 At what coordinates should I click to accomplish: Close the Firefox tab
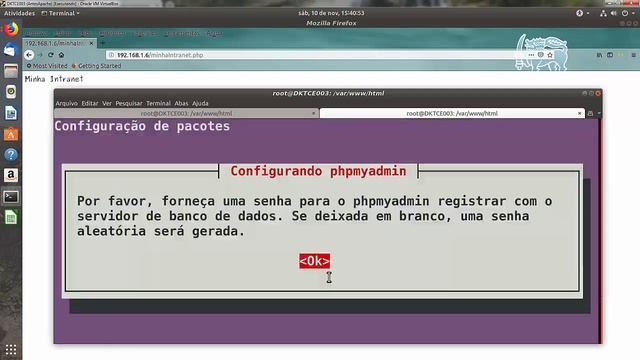click(91, 43)
